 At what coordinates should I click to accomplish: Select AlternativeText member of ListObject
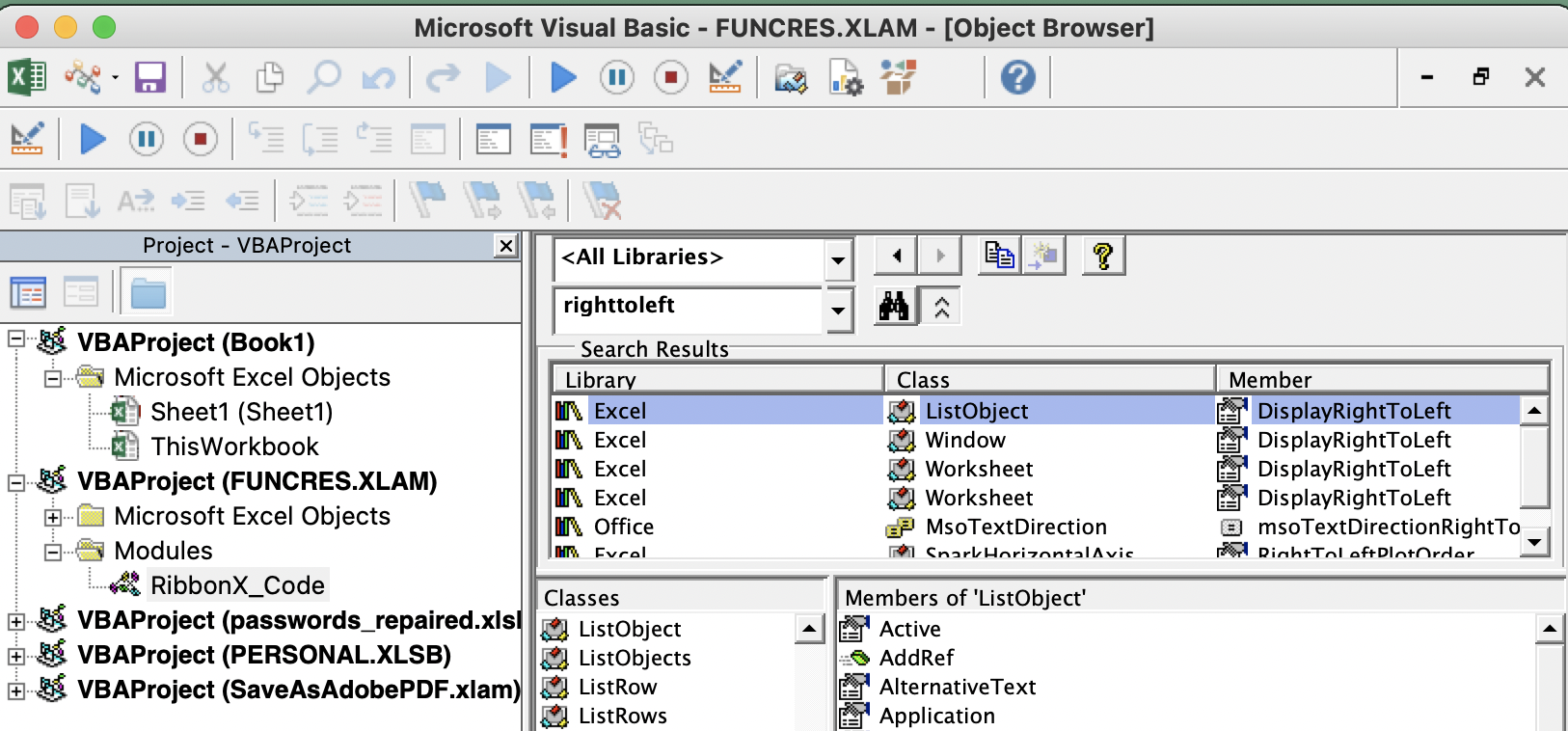coord(958,688)
